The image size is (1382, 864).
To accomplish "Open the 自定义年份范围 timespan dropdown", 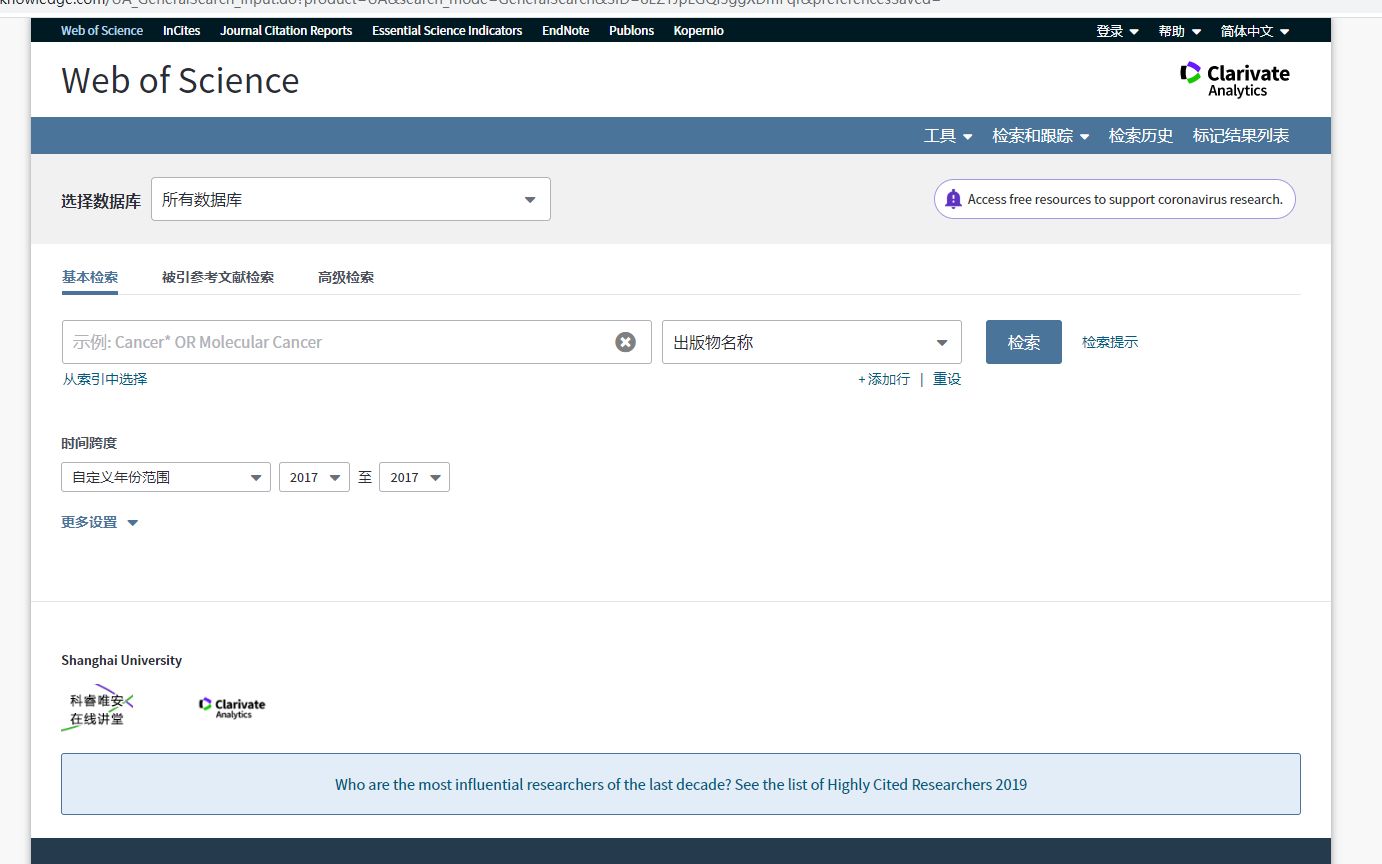I will click(x=166, y=477).
